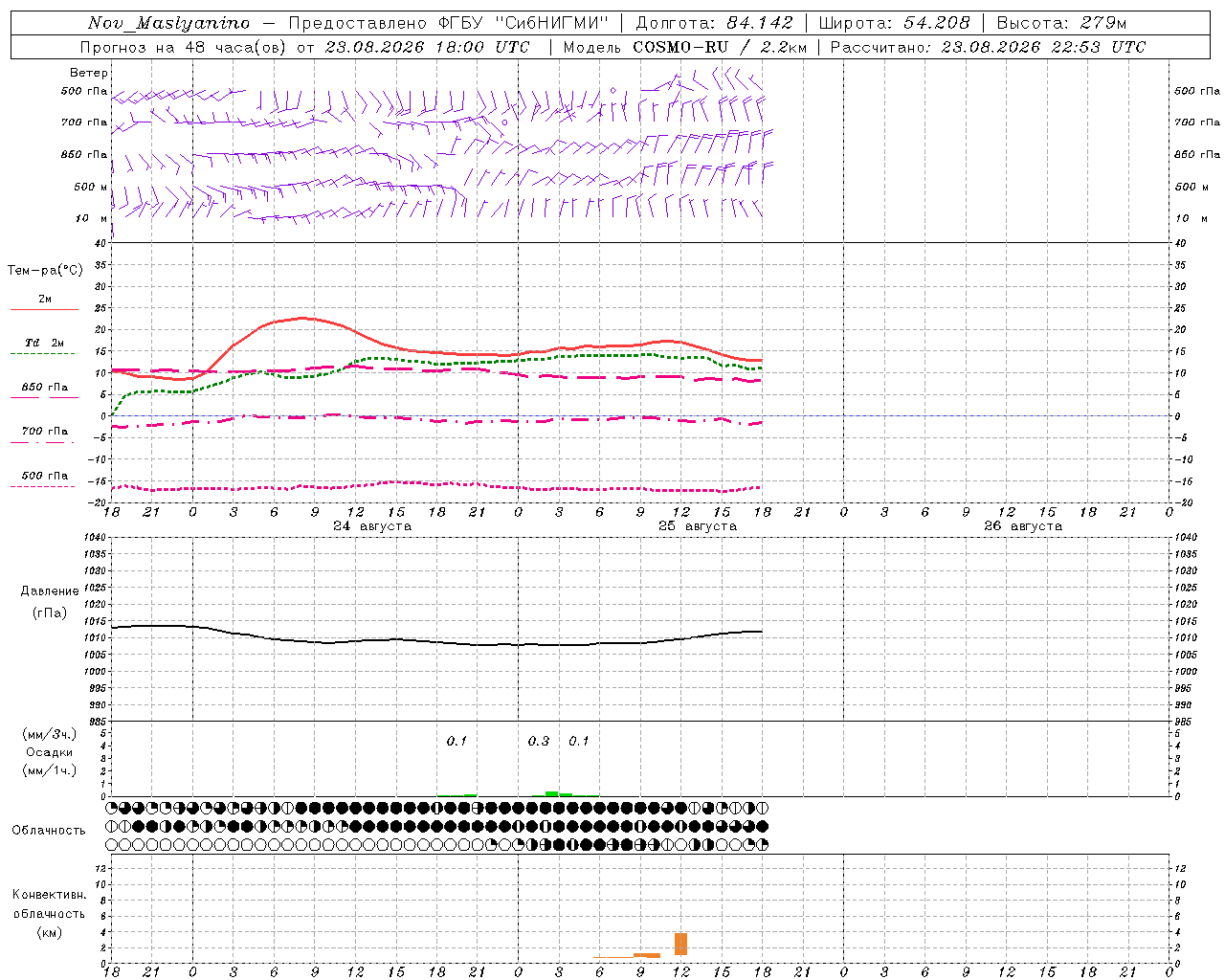Click the 26 августа date label
Viewport: 1225px width, 980px height.
point(1023,526)
